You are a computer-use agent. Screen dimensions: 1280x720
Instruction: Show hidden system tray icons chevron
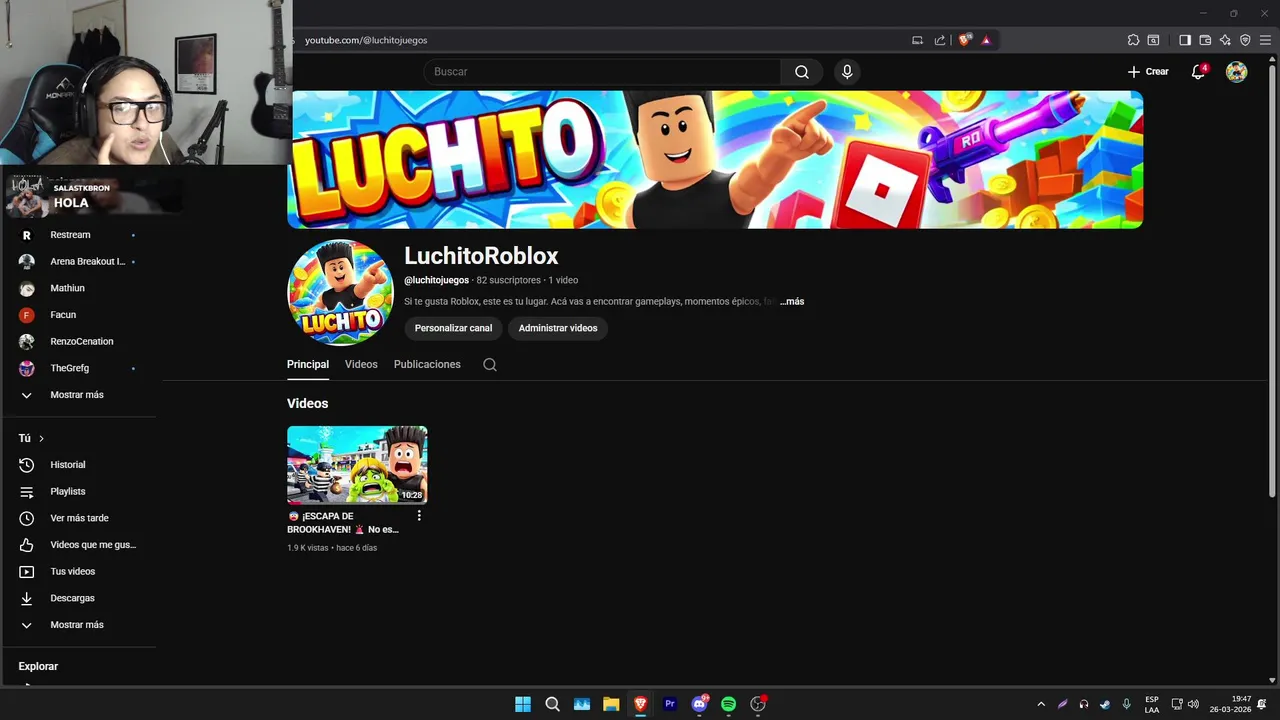click(x=1041, y=704)
